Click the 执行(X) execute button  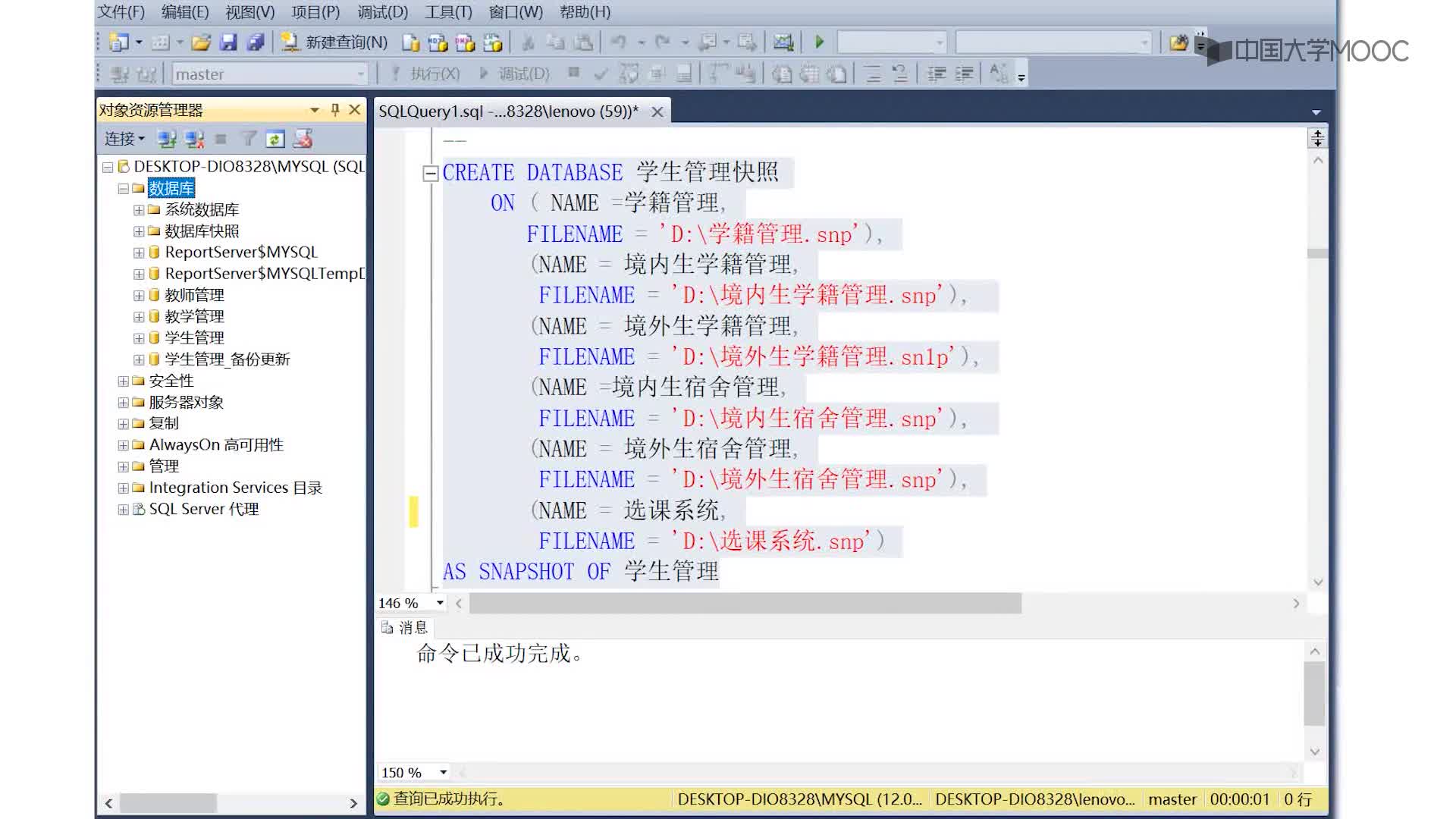[x=425, y=74]
